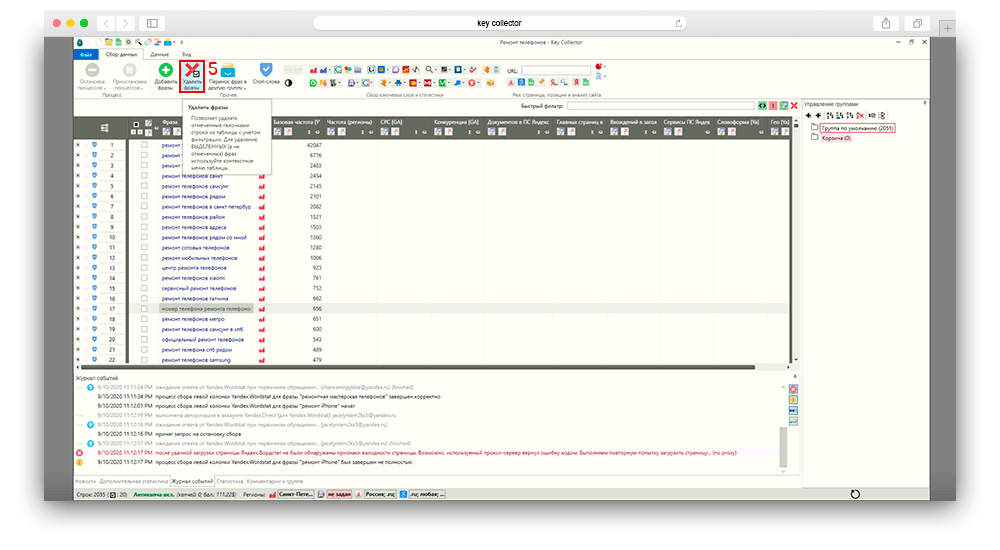Screen dimensions: 1000x550
Task: Check the checkbox for row 17
Action: (x=144, y=308)
